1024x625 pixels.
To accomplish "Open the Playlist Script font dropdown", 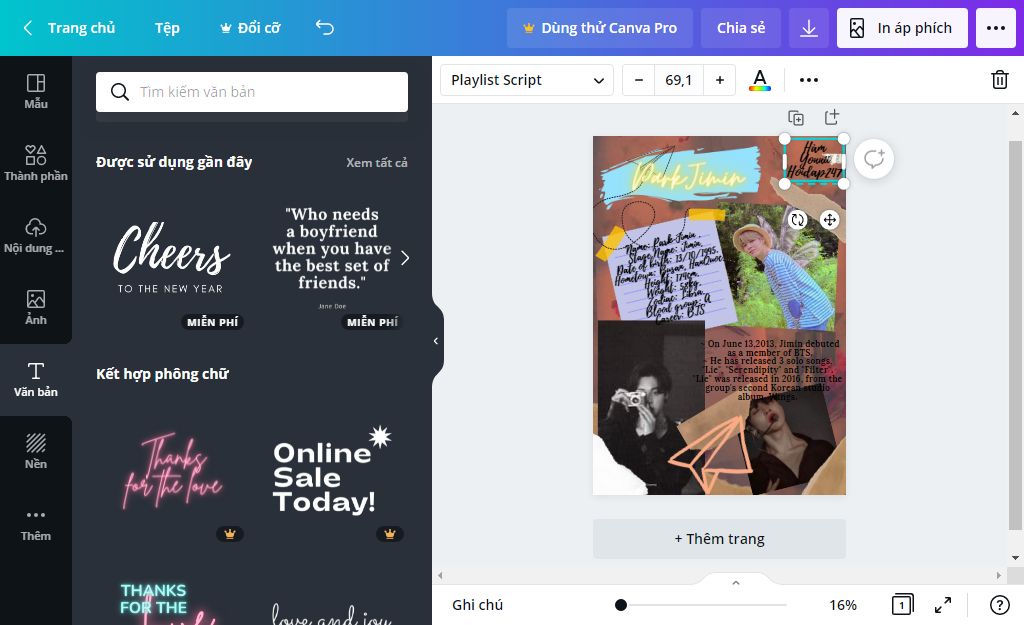I will point(526,80).
